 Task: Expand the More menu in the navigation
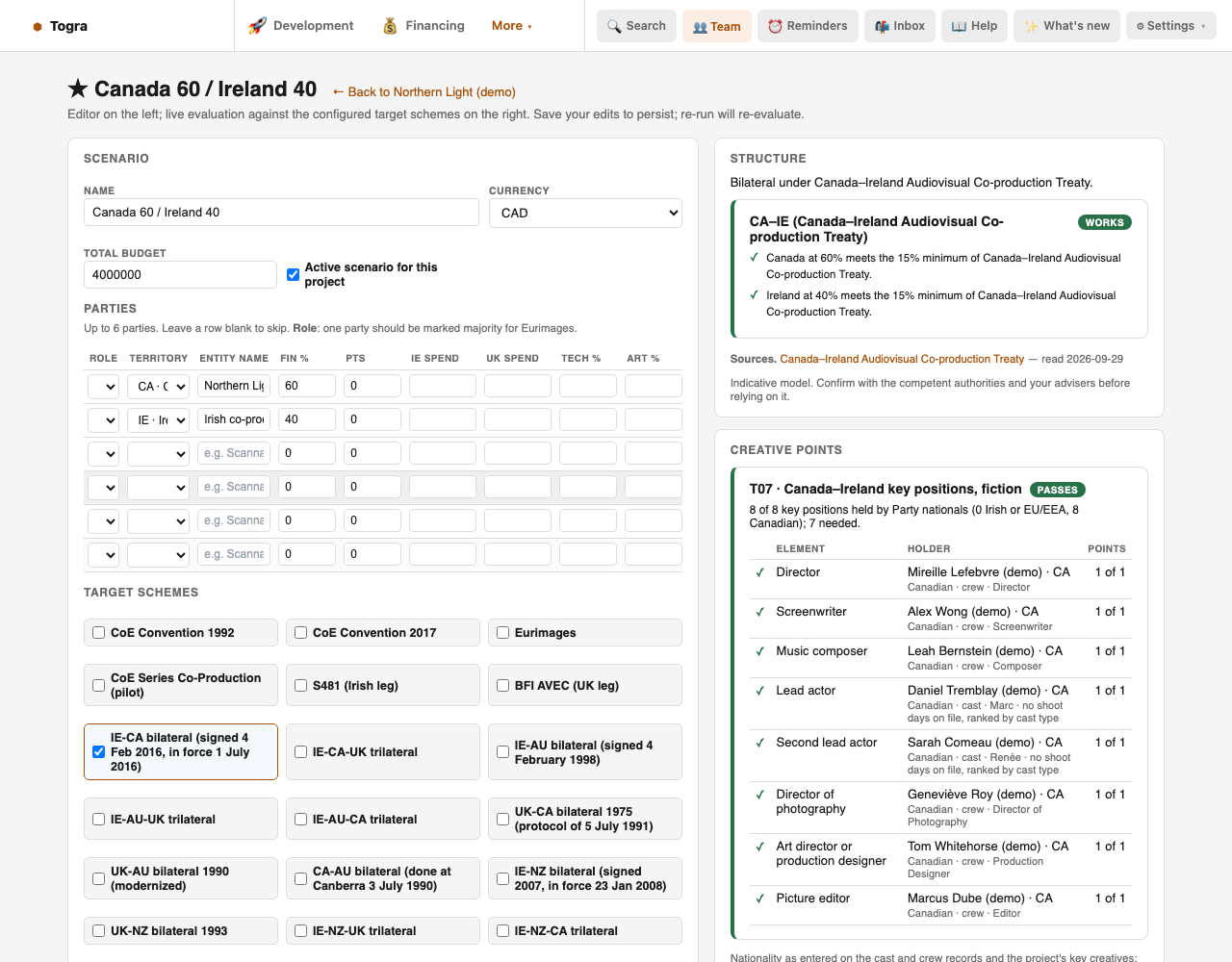511,26
